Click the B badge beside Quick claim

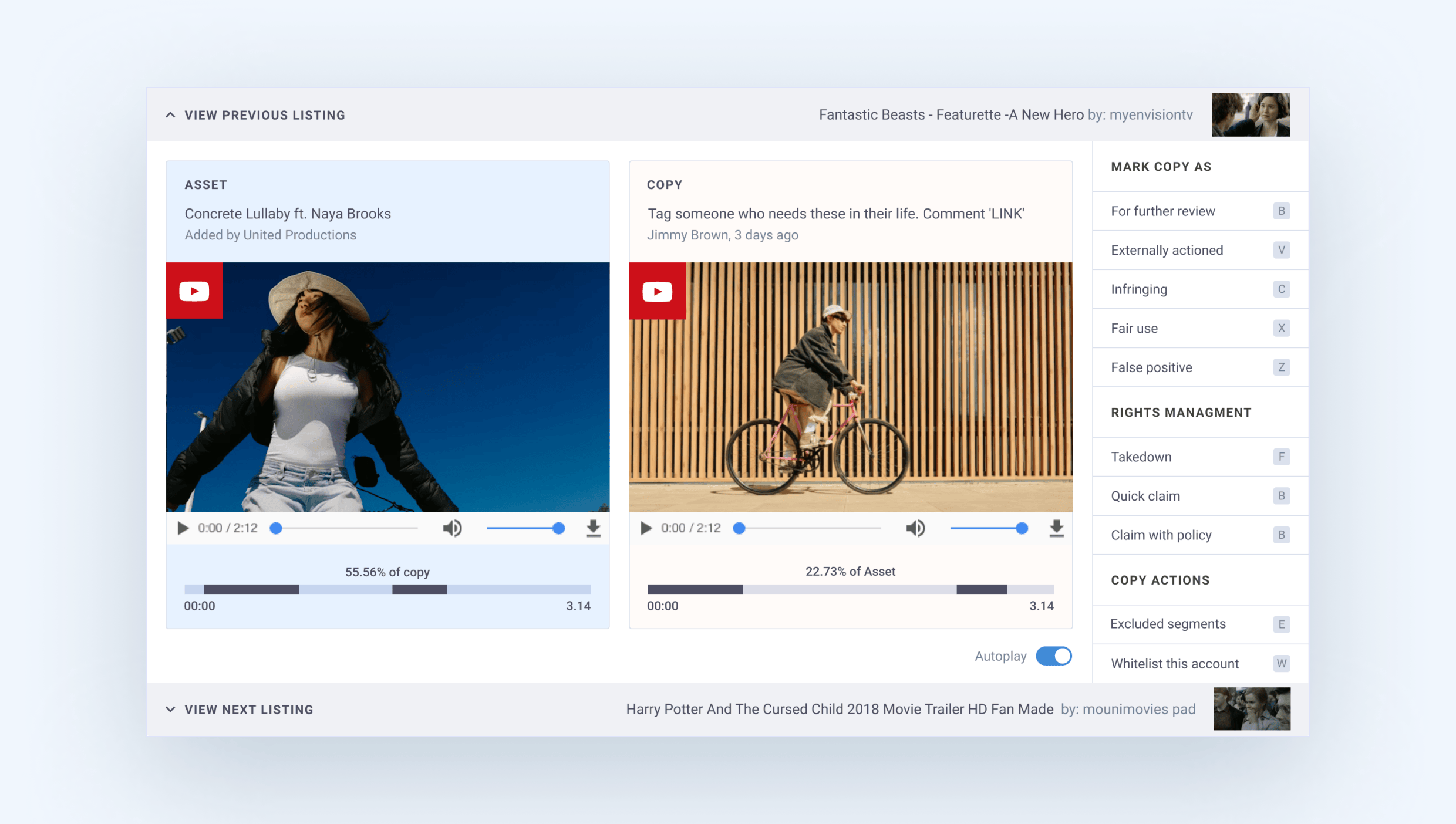click(1281, 496)
